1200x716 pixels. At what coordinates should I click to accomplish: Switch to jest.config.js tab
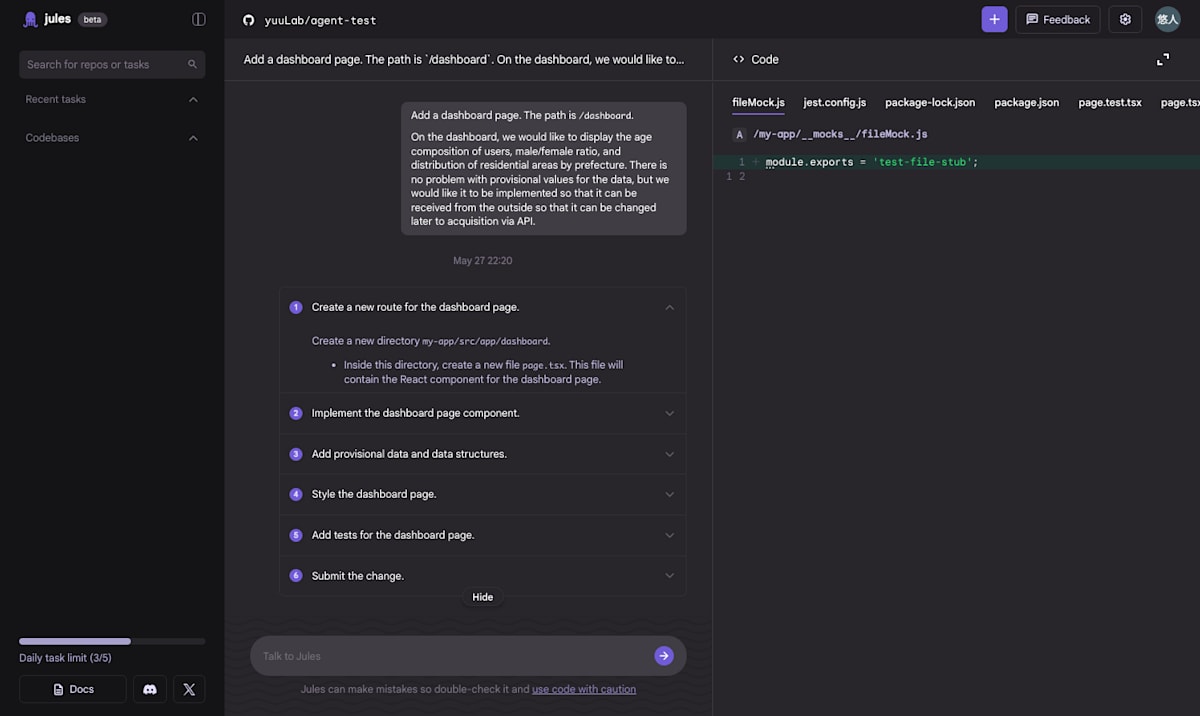[835, 102]
